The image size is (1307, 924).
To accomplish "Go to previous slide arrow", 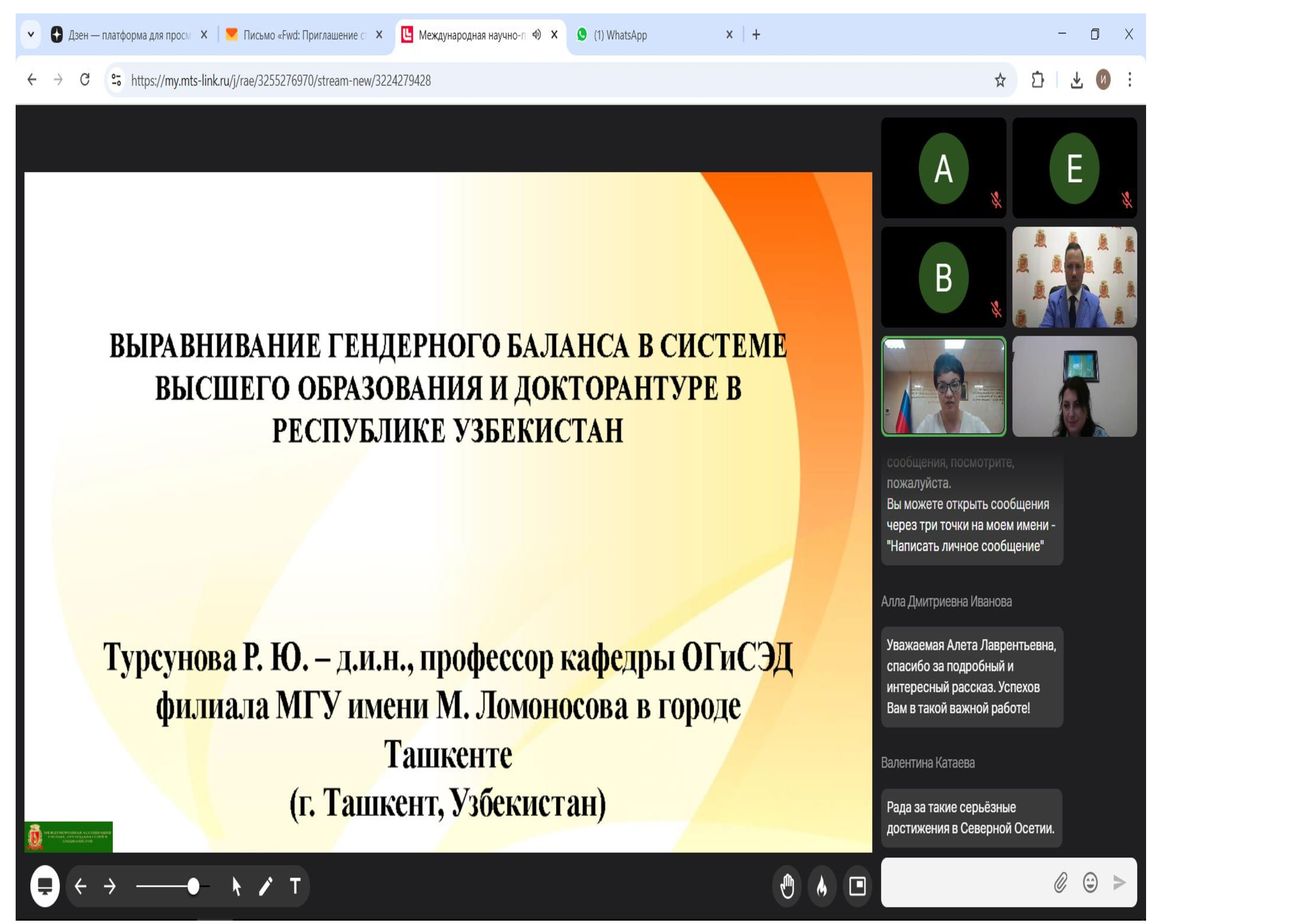I will (x=81, y=886).
